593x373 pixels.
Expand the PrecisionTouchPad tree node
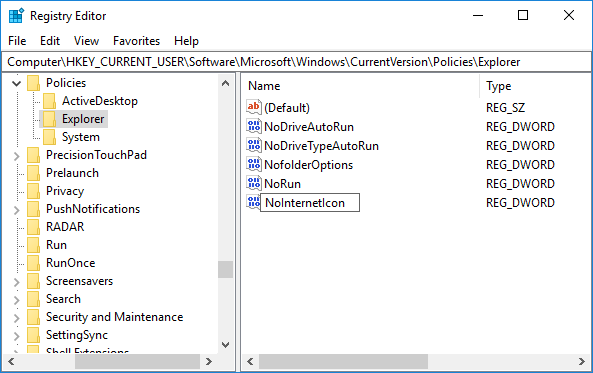tap(16, 155)
